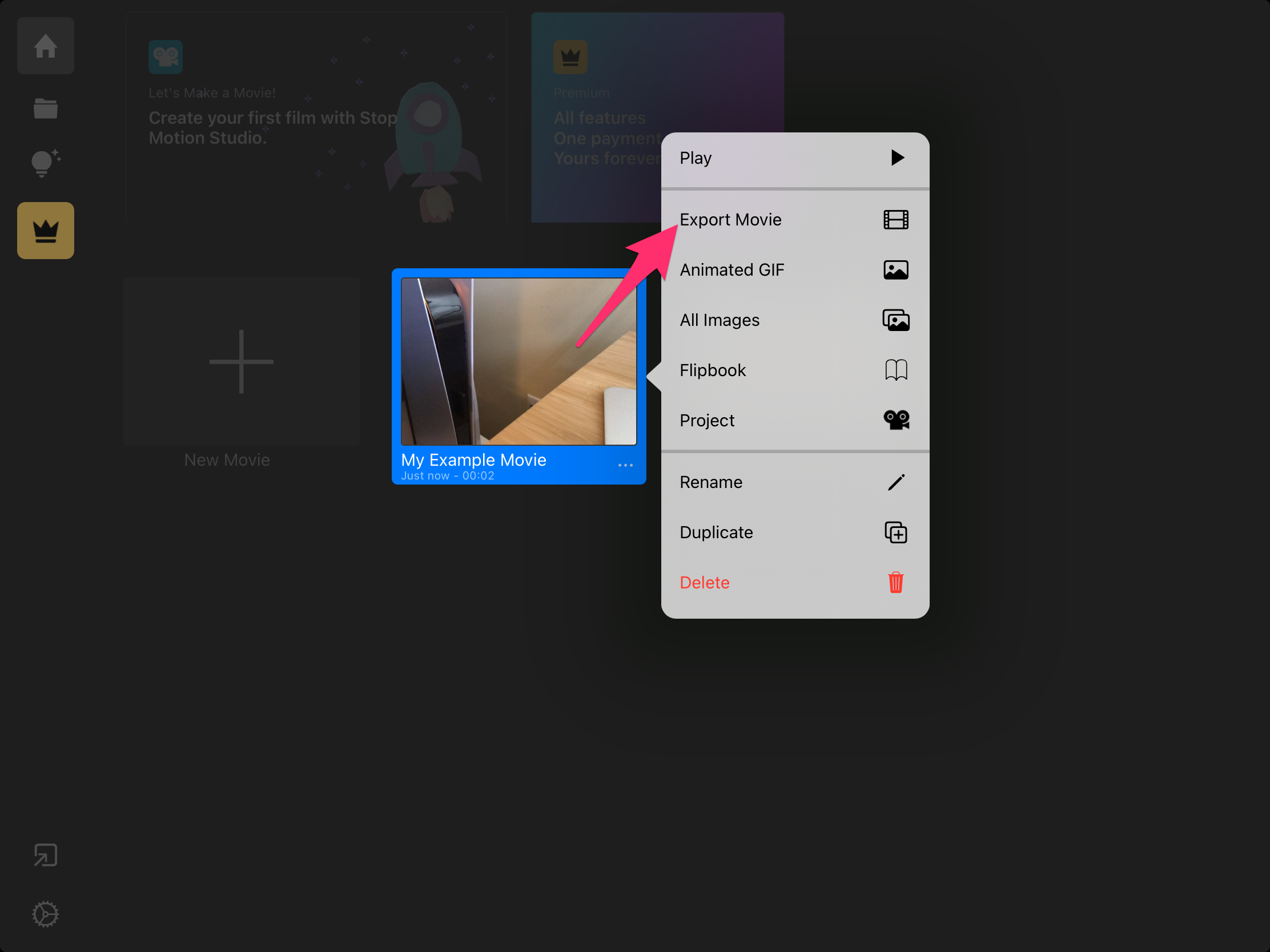The width and height of the screenshot is (1270, 952).
Task: Click the gold crown Premium sidebar button
Action: click(x=45, y=230)
